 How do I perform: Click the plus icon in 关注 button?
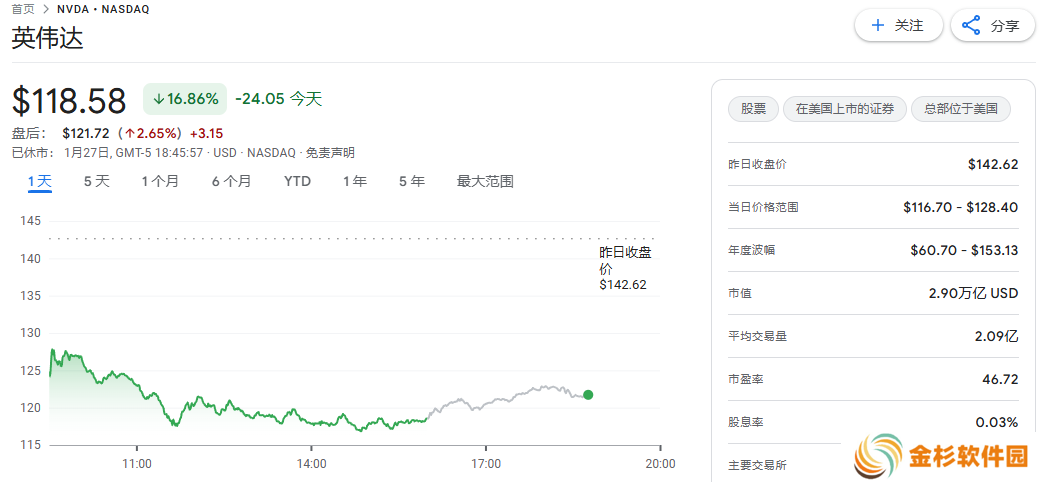click(x=878, y=26)
